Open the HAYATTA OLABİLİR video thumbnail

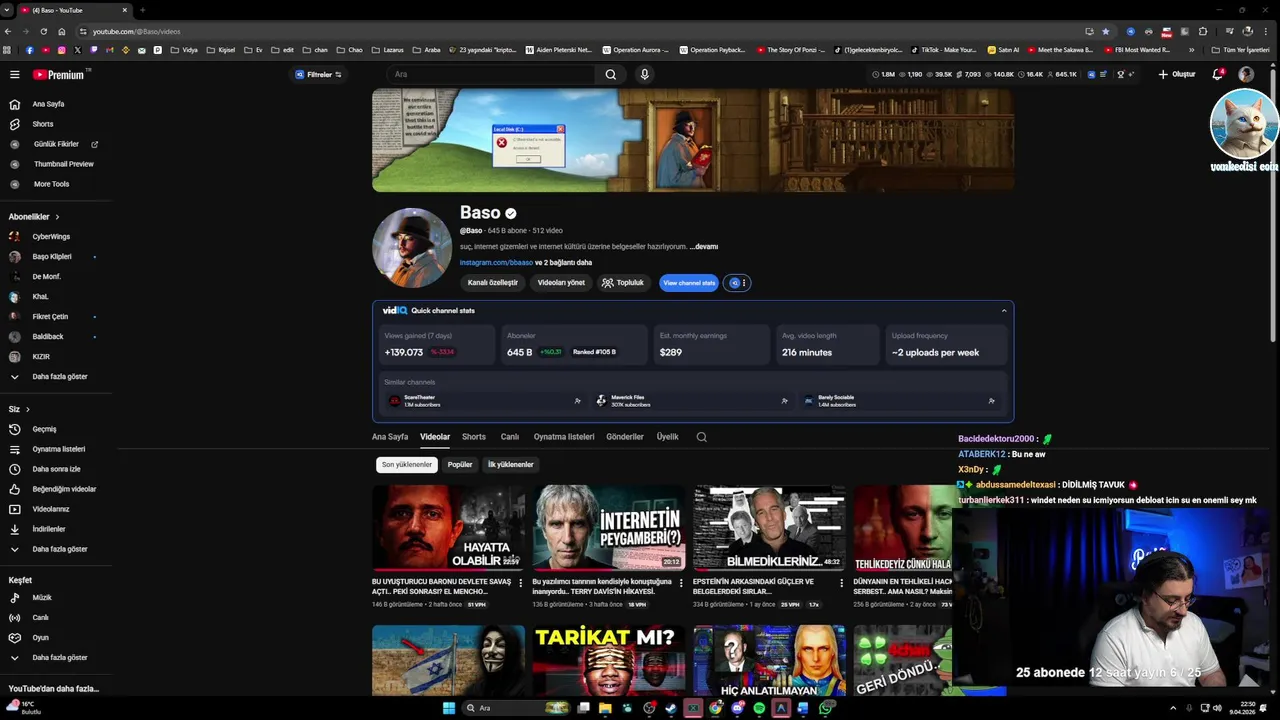tap(448, 528)
